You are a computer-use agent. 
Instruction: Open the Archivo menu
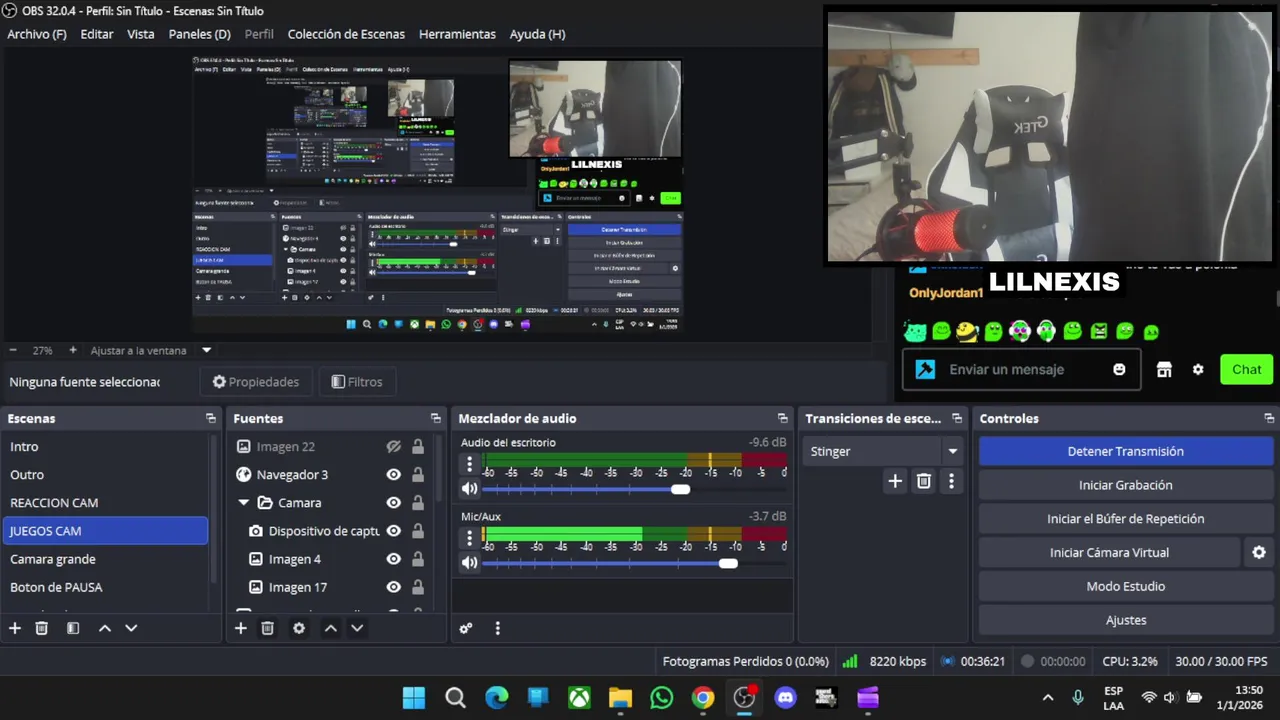click(37, 34)
